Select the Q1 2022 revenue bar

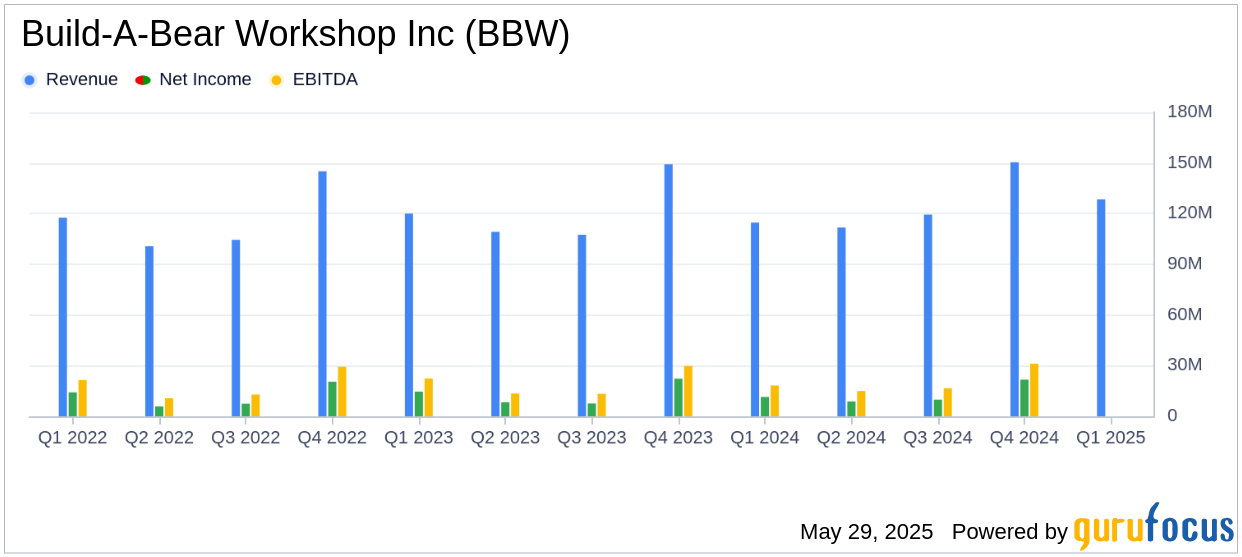pyautogui.click(x=63, y=317)
